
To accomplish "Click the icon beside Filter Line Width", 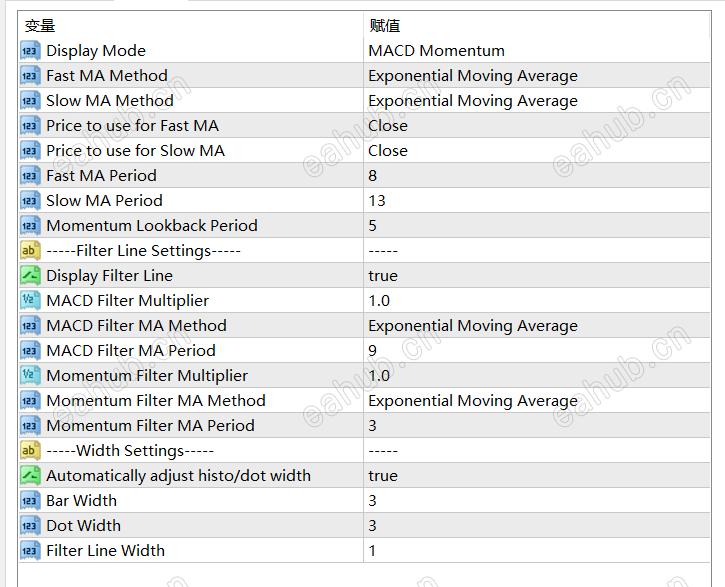I will [29, 551].
